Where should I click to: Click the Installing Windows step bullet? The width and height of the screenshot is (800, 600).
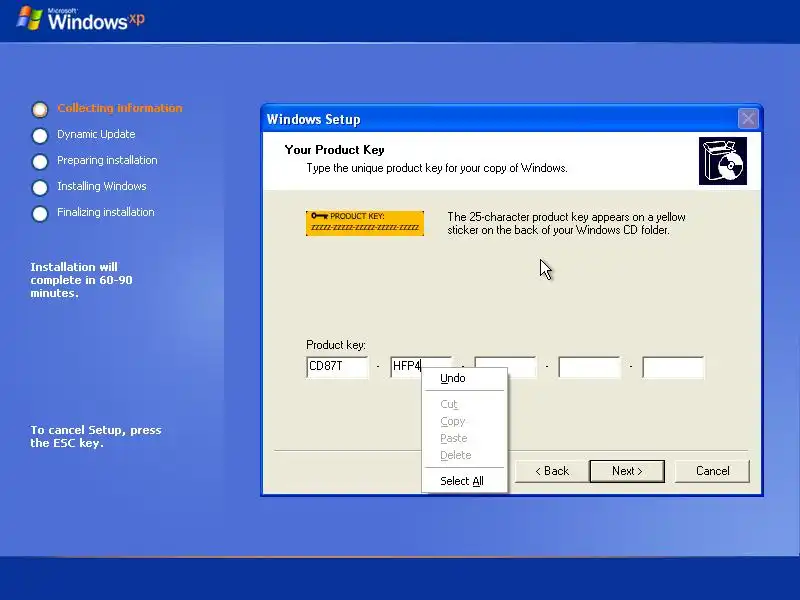point(40,188)
